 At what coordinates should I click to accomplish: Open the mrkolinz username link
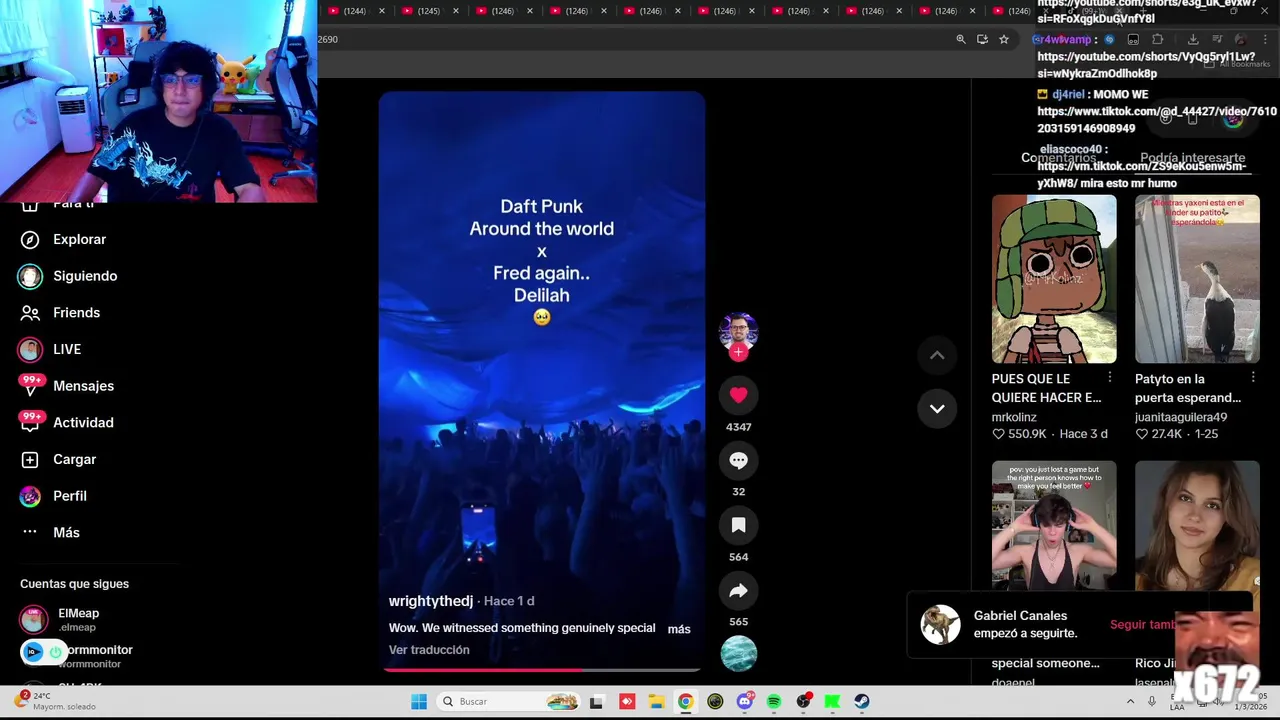1014,417
